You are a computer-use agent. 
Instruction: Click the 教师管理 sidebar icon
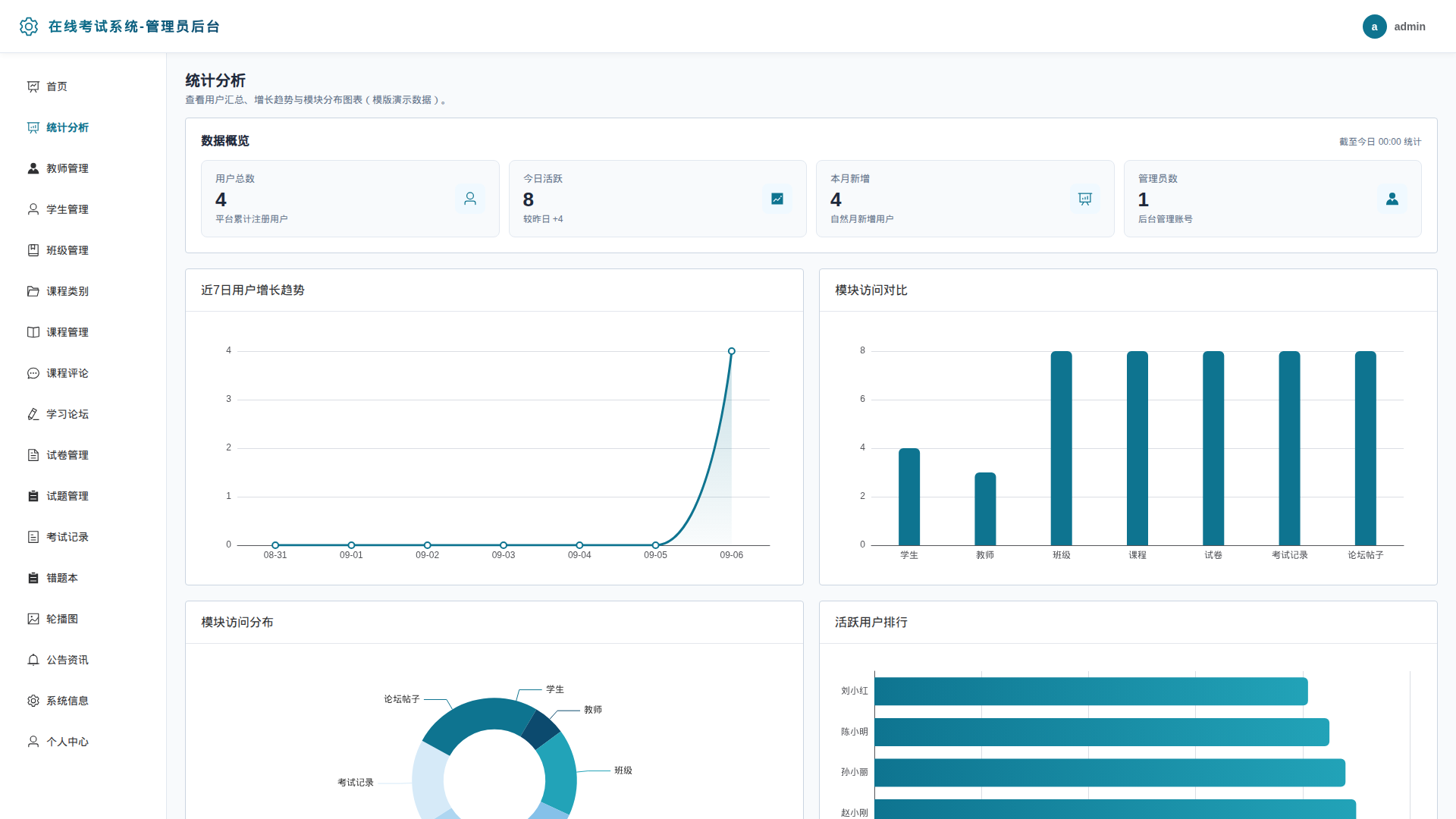coord(33,168)
